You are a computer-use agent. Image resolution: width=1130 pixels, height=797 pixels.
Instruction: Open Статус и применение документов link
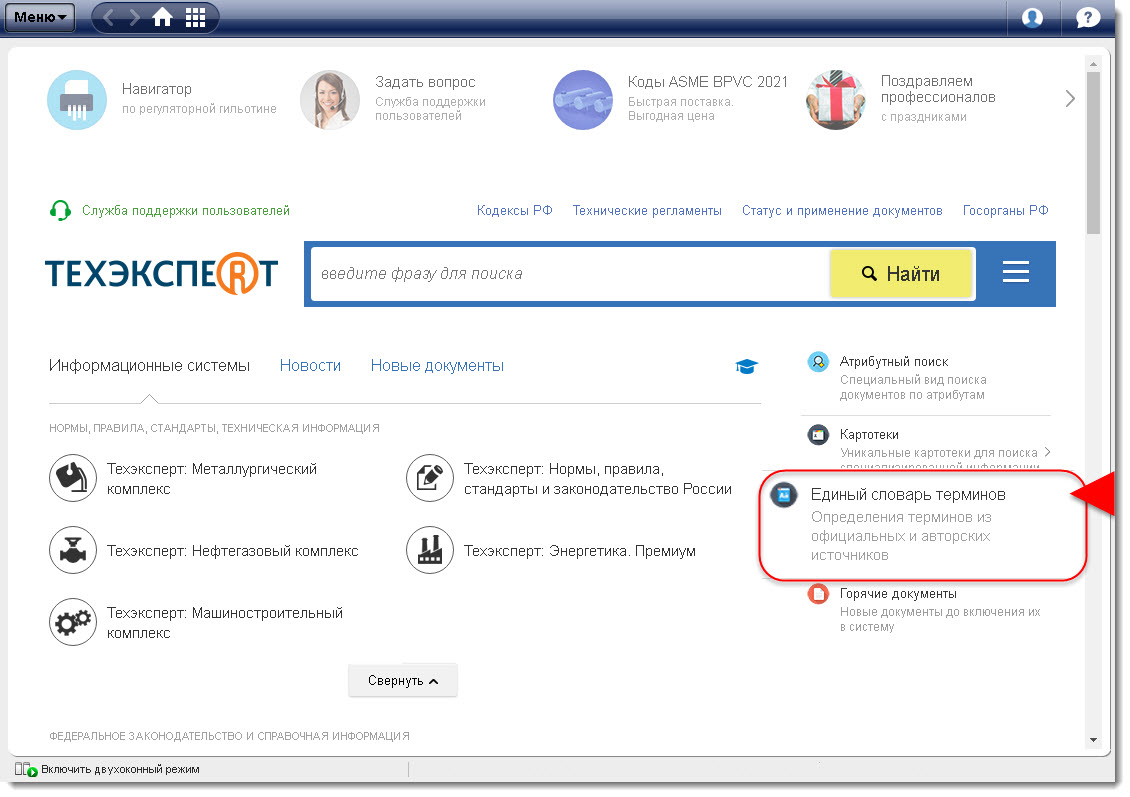pos(842,210)
